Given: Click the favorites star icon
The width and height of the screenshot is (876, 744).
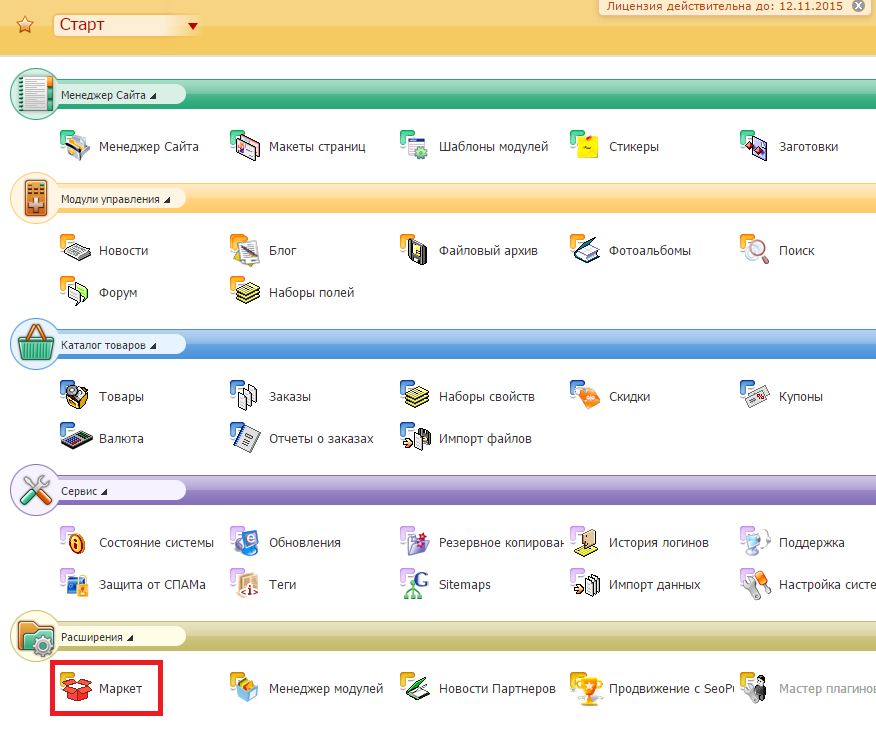Looking at the screenshot, I should tap(25, 25).
